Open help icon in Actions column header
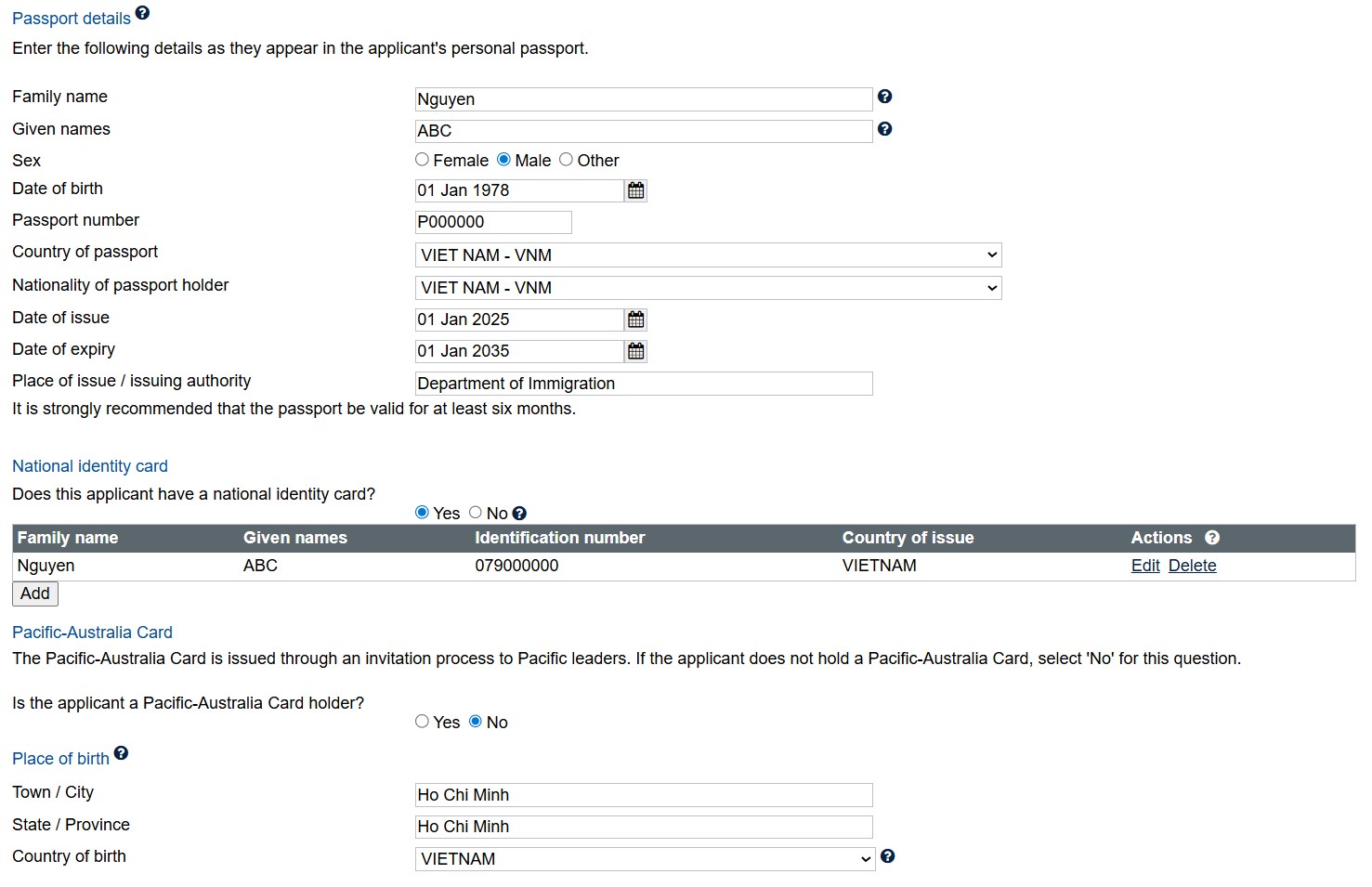This screenshot has height=887, width=1372. click(x=1212, y=538)
